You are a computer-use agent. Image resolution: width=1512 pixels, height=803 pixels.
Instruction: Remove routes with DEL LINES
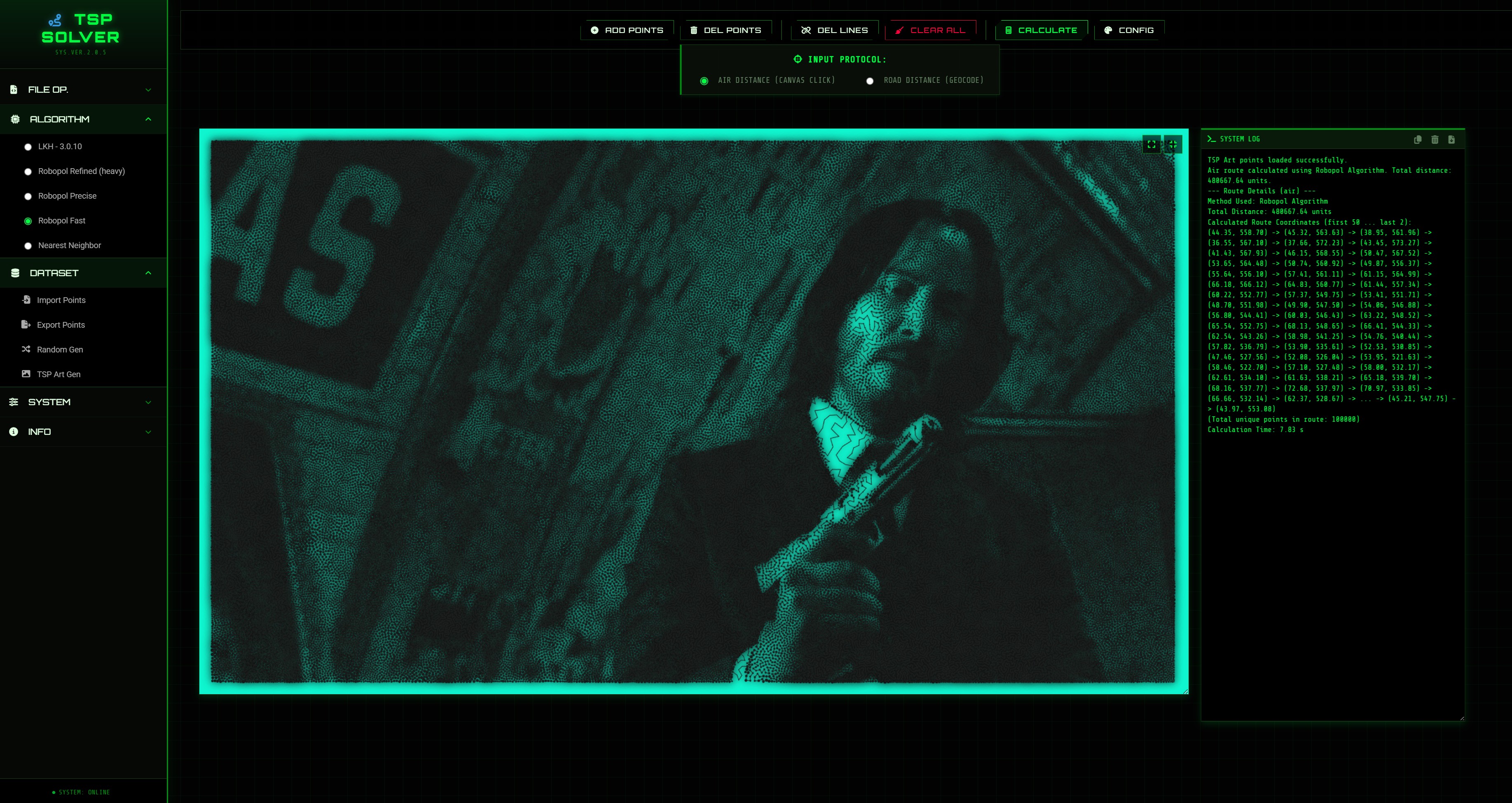tap(834, 30)
